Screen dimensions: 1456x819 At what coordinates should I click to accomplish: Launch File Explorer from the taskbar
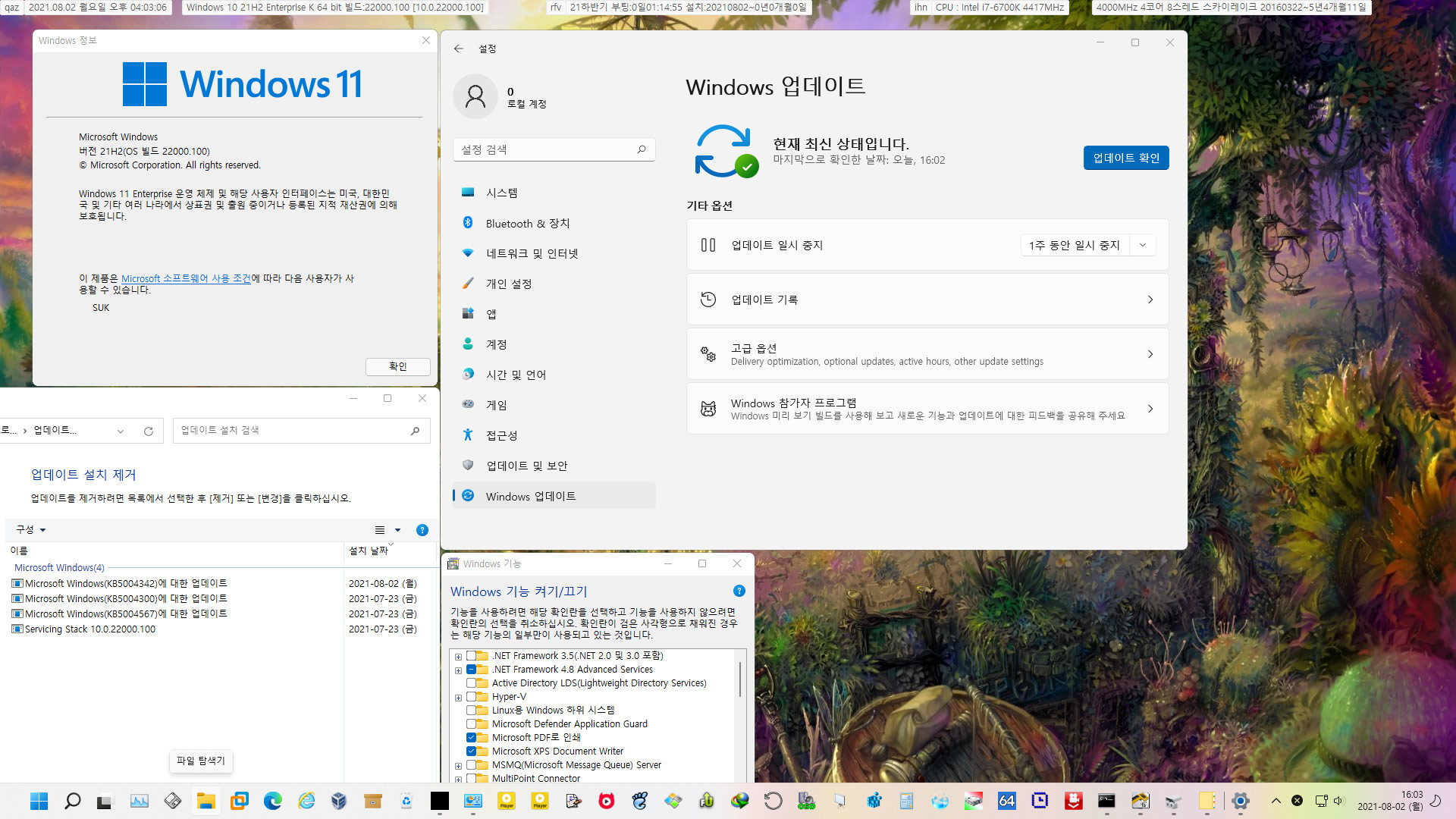(x=206, y=801)
